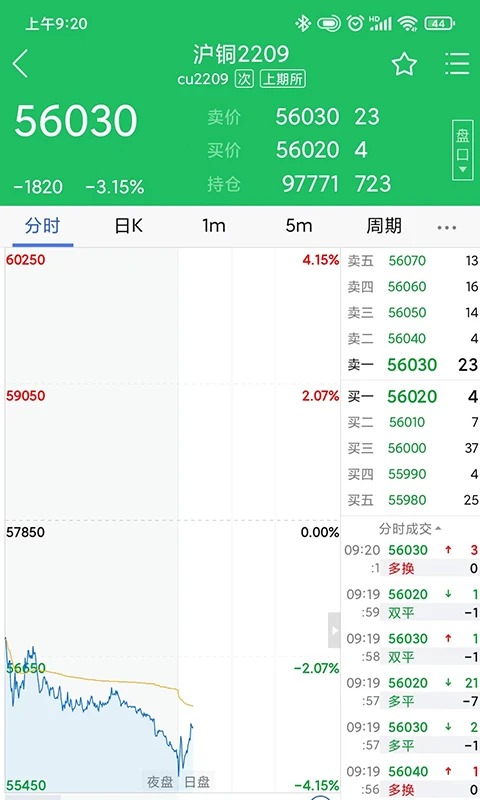The height and width of the screenshot is (800, 480).
Task: Tap the large last price 56030
Action: [76, 121]
